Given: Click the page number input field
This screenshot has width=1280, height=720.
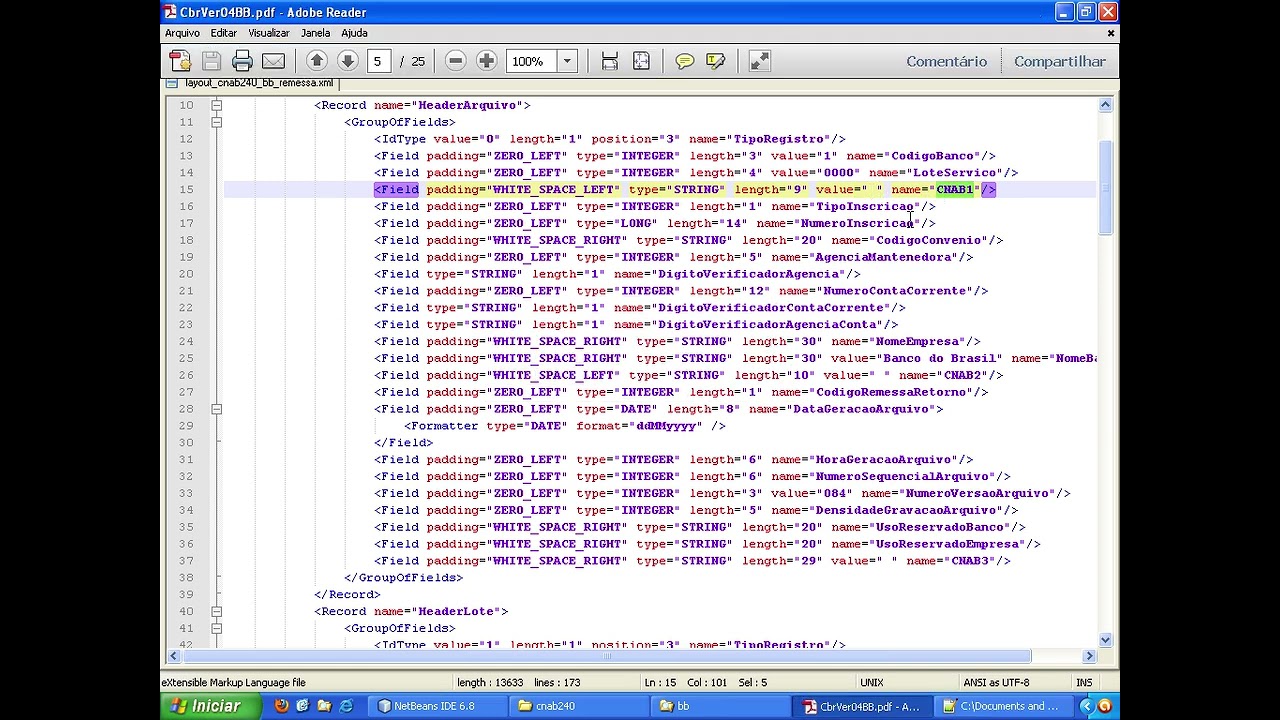Looking at the screenshot, I should [x=378, y=61].
